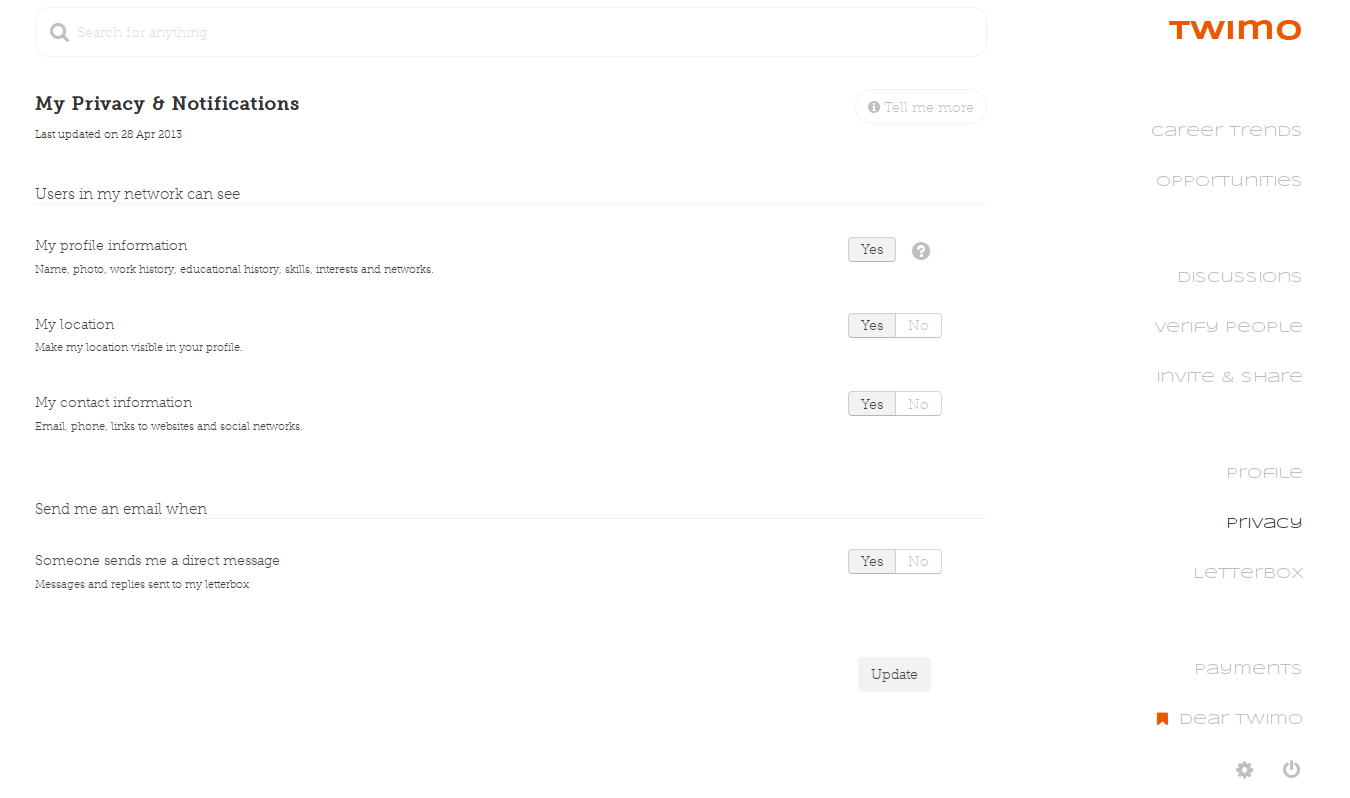This screenshot has height=798, width=1350.
Task: Go to Opportunities section
Action: pos(1228,181)
